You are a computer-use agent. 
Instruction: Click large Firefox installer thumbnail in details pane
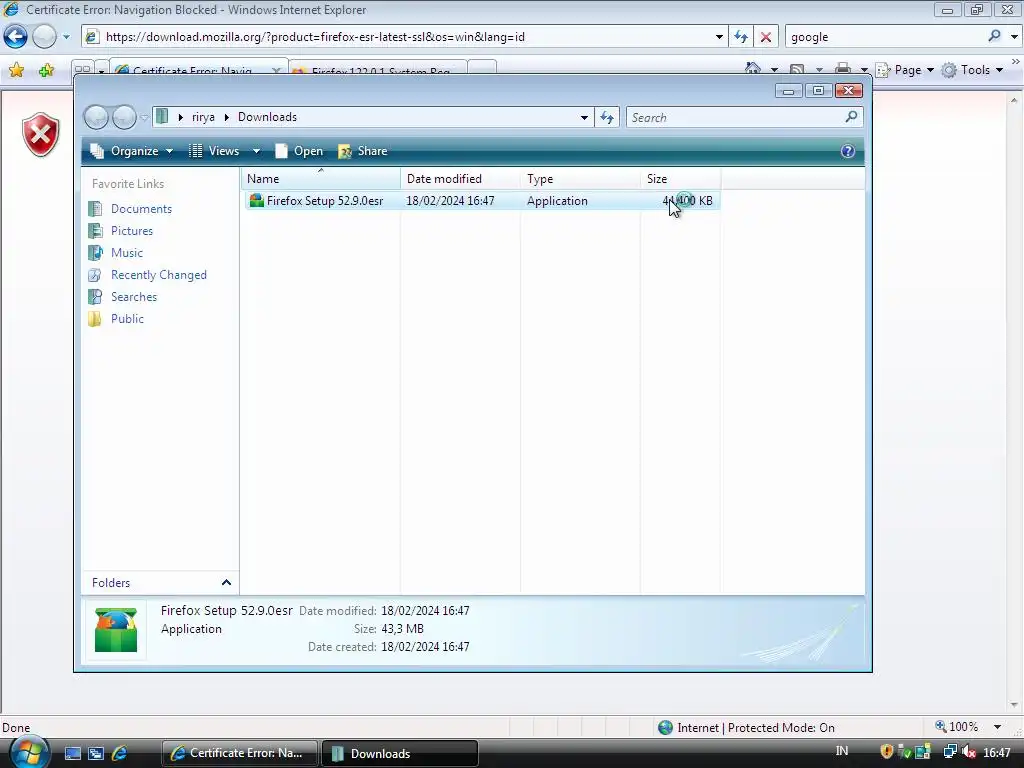(116, 630)
